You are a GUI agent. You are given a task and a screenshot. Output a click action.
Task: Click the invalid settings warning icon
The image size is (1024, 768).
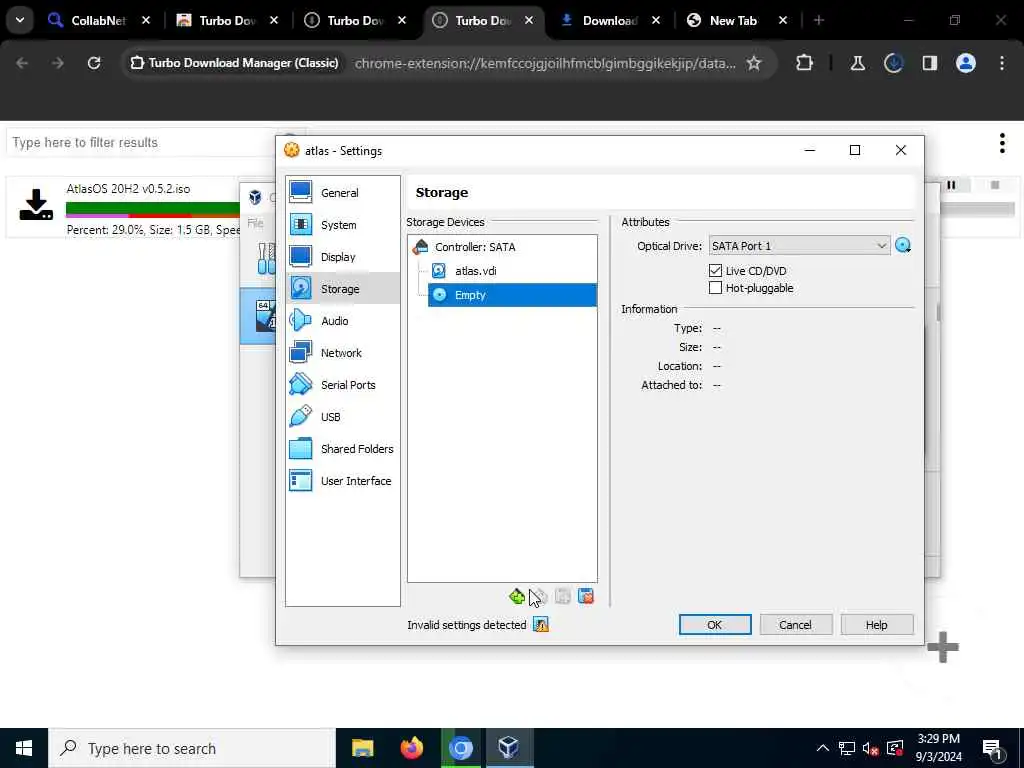tap(541, 625)
